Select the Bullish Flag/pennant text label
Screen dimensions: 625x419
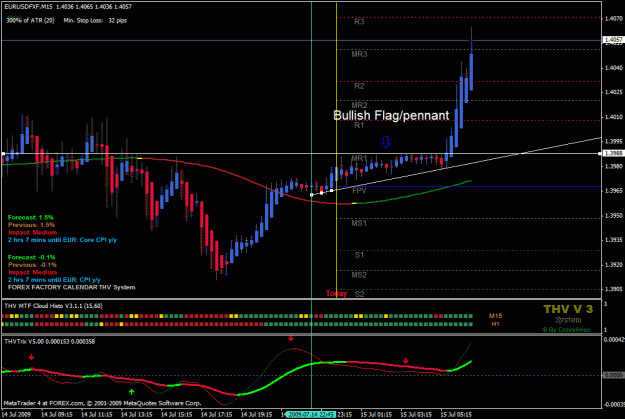[x=391, y=116]
